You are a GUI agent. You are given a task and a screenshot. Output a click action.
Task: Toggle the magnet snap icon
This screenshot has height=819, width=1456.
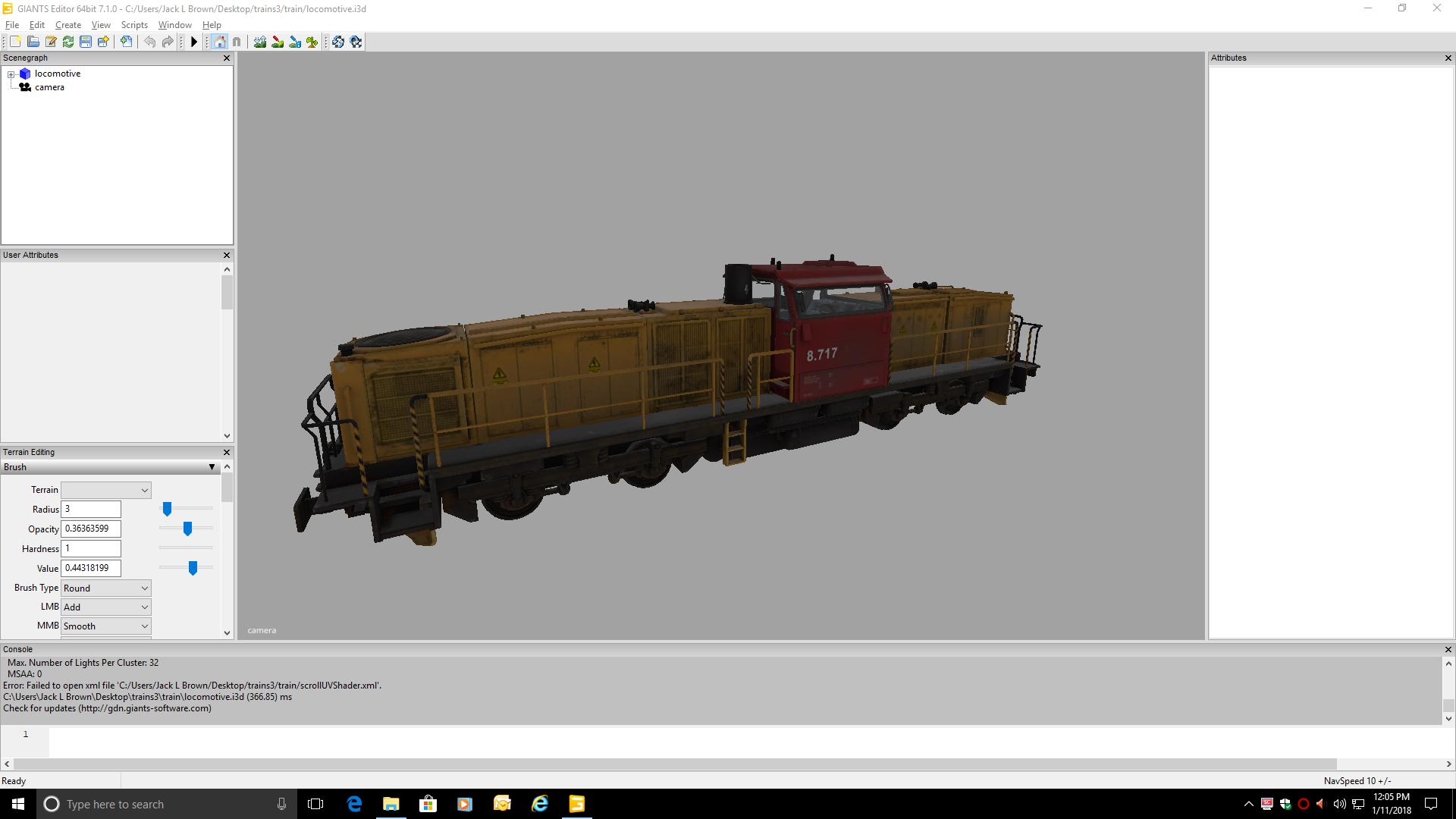tap(237, 42)
